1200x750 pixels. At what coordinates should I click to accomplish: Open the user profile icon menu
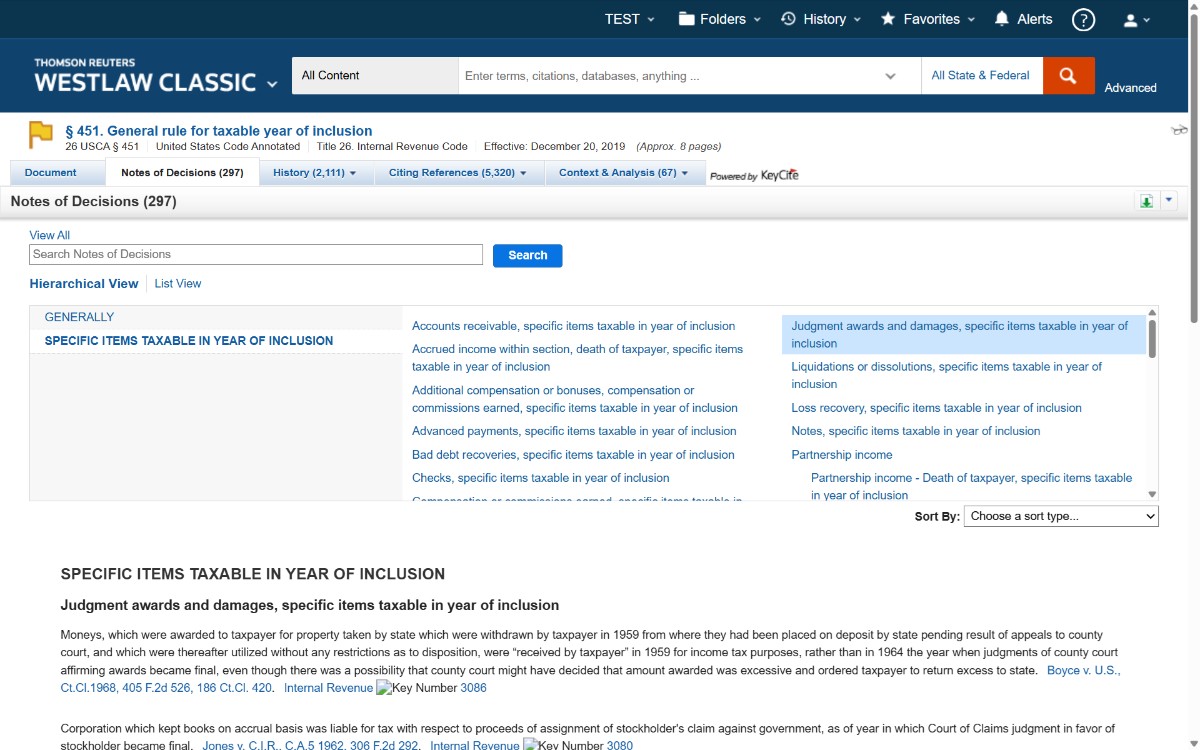point(1137,20)
